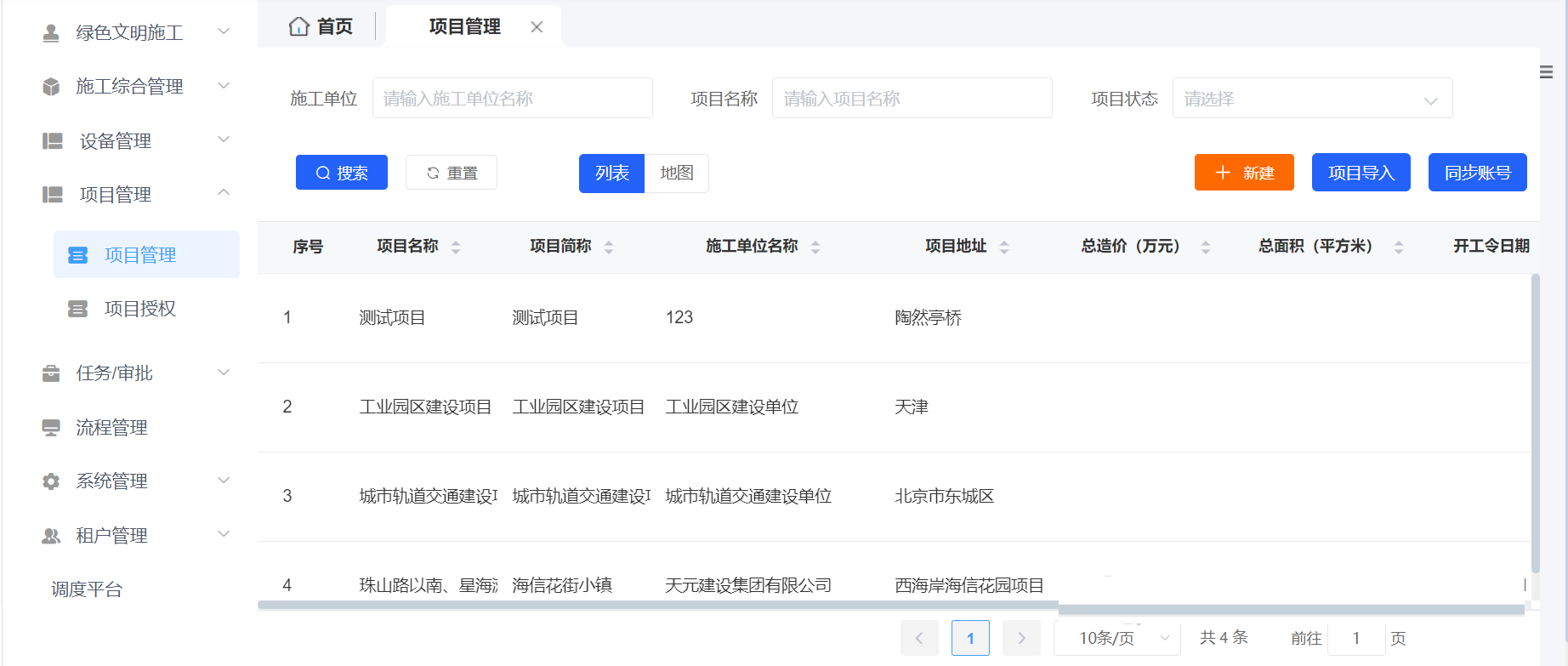Click the 系统管理 gear icon

(x=51, y=481)
